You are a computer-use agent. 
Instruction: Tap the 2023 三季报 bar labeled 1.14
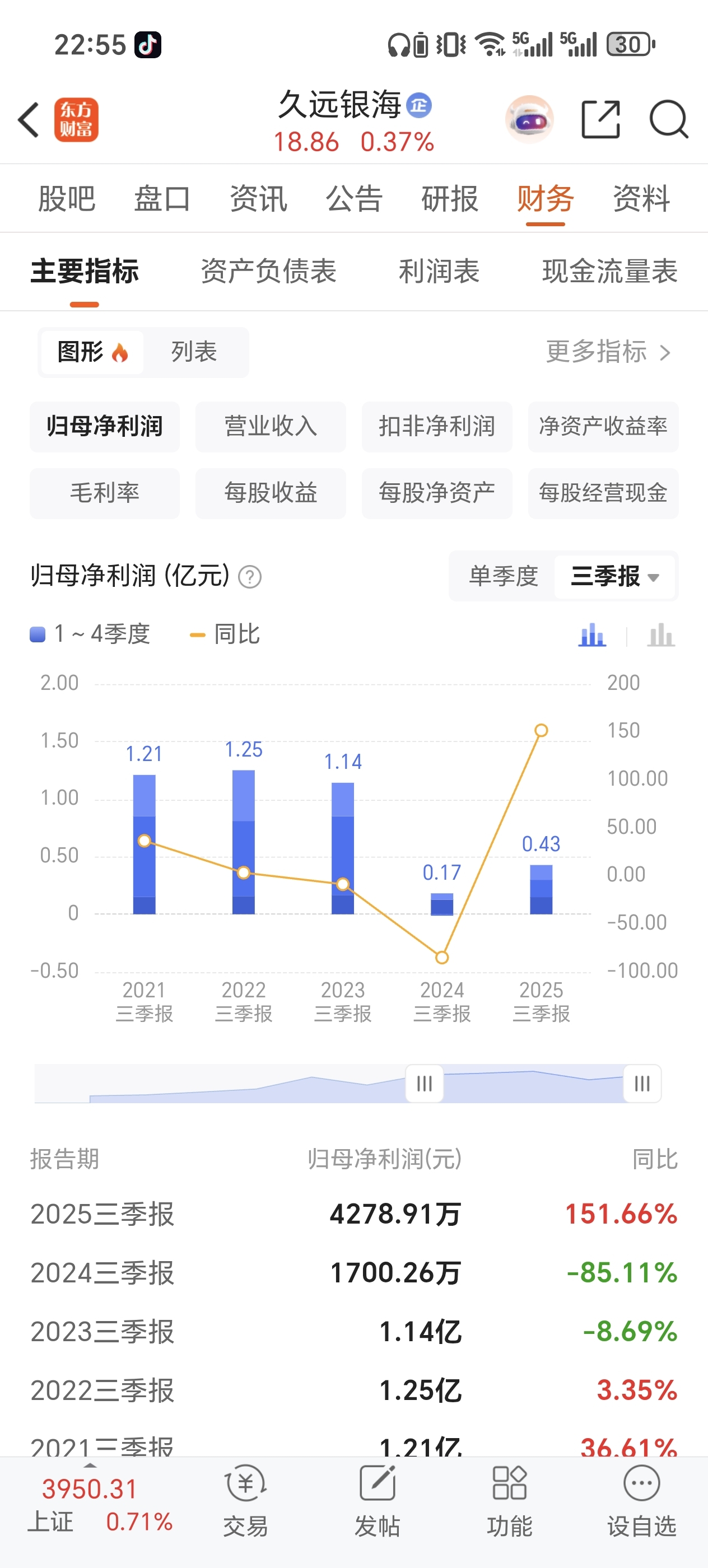[x=343, y=848]
